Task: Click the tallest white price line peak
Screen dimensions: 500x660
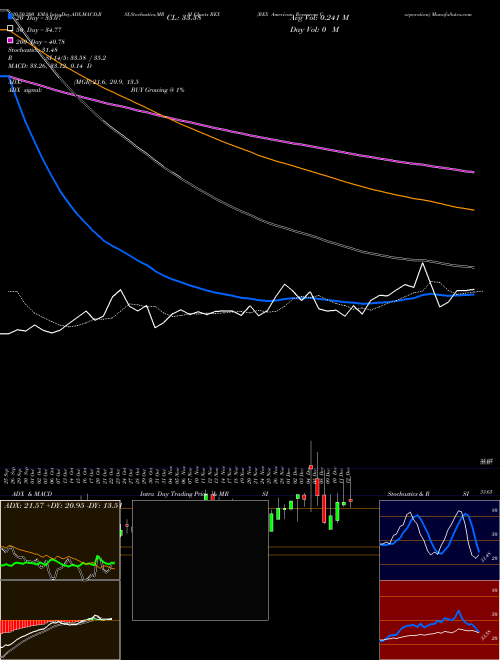Action: coord(422,263)
